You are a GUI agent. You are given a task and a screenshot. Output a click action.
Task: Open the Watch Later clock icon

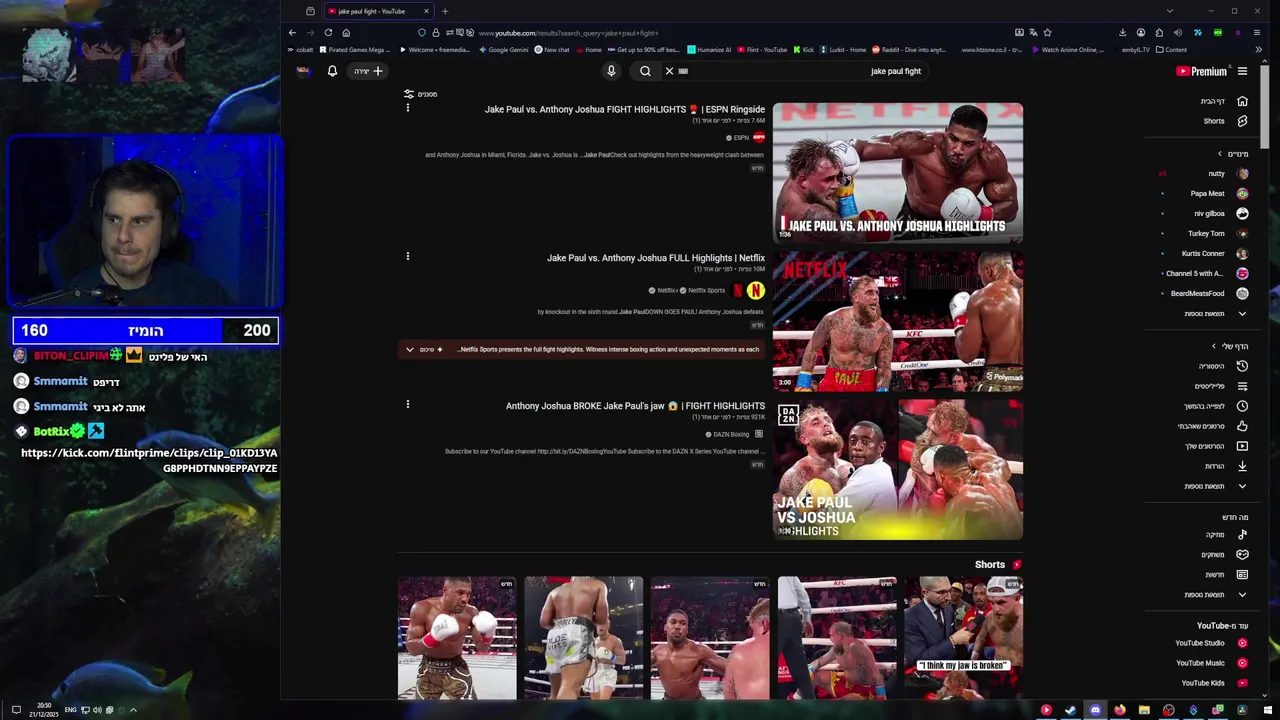[1242, 406]
